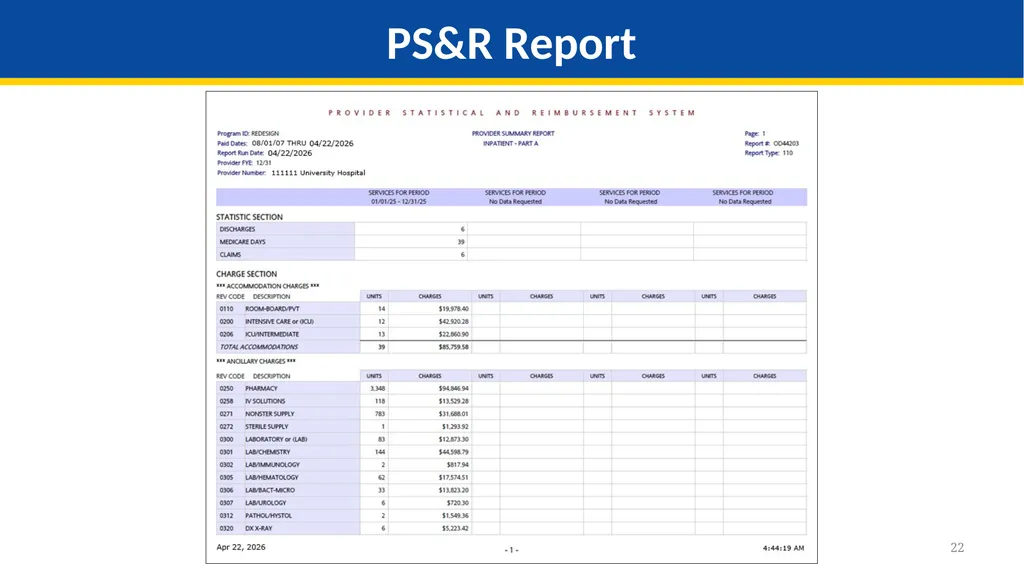Select Report # OD44203

pos(771,143)
